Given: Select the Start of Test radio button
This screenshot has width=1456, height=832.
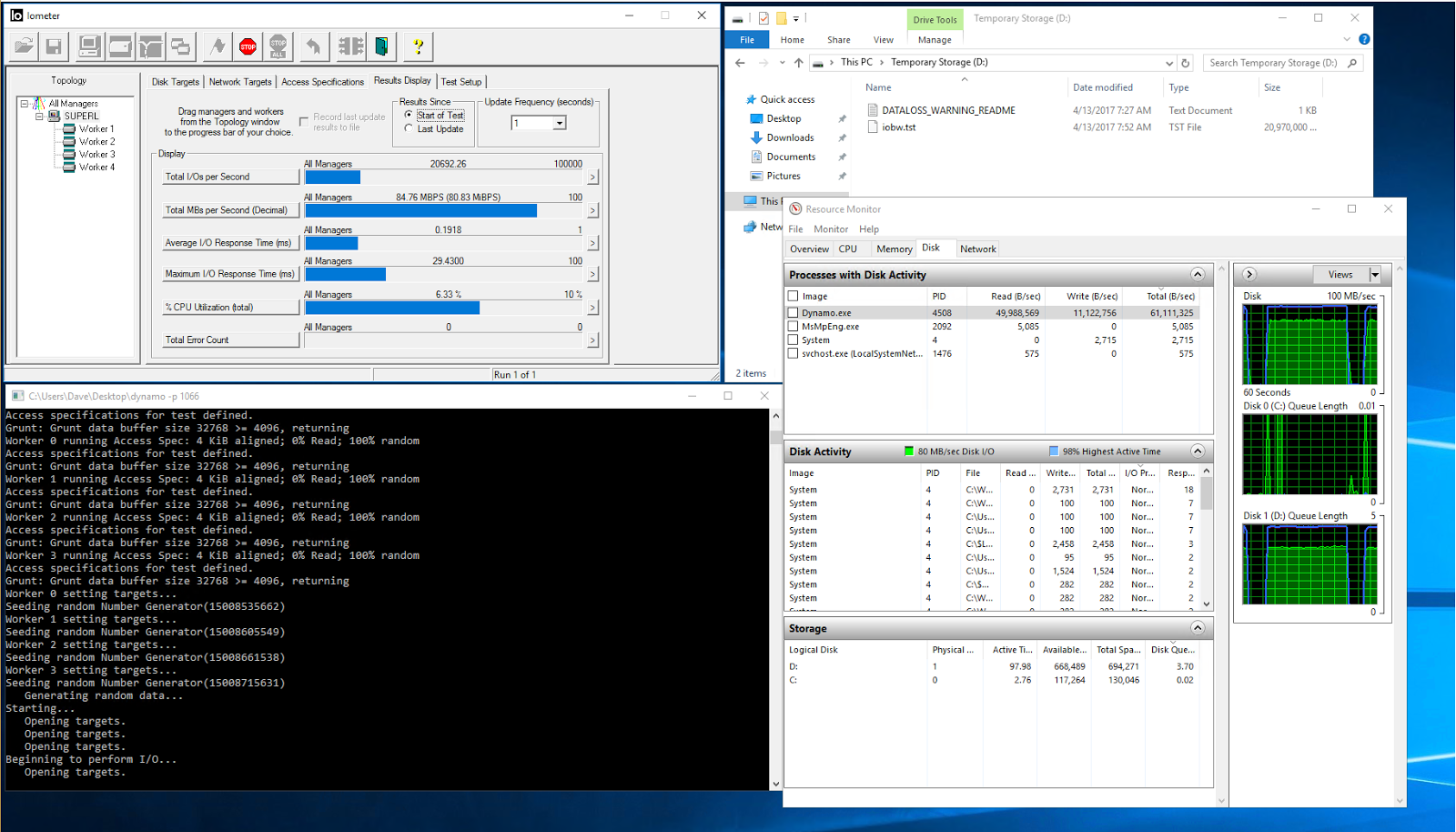Looking at the screenshot, I should [x=409, y=115].
